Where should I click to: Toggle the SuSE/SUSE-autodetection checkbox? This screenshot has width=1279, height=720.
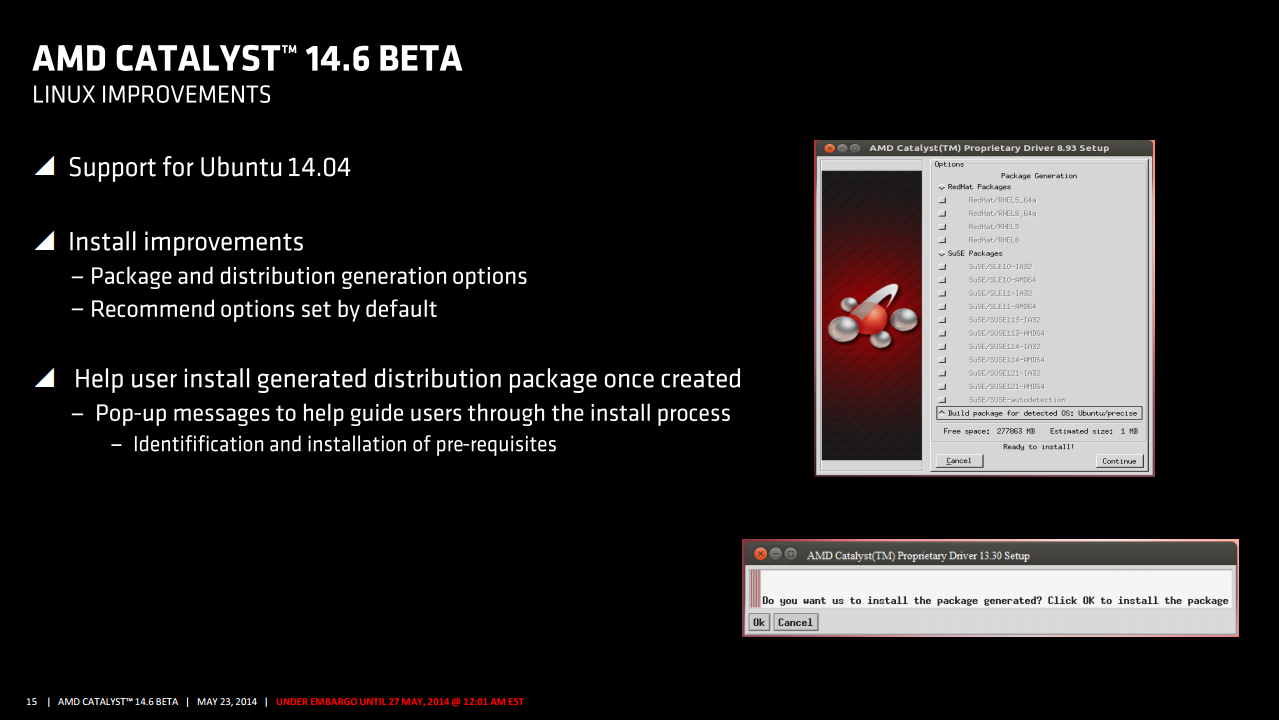click(x=942, y=400)
